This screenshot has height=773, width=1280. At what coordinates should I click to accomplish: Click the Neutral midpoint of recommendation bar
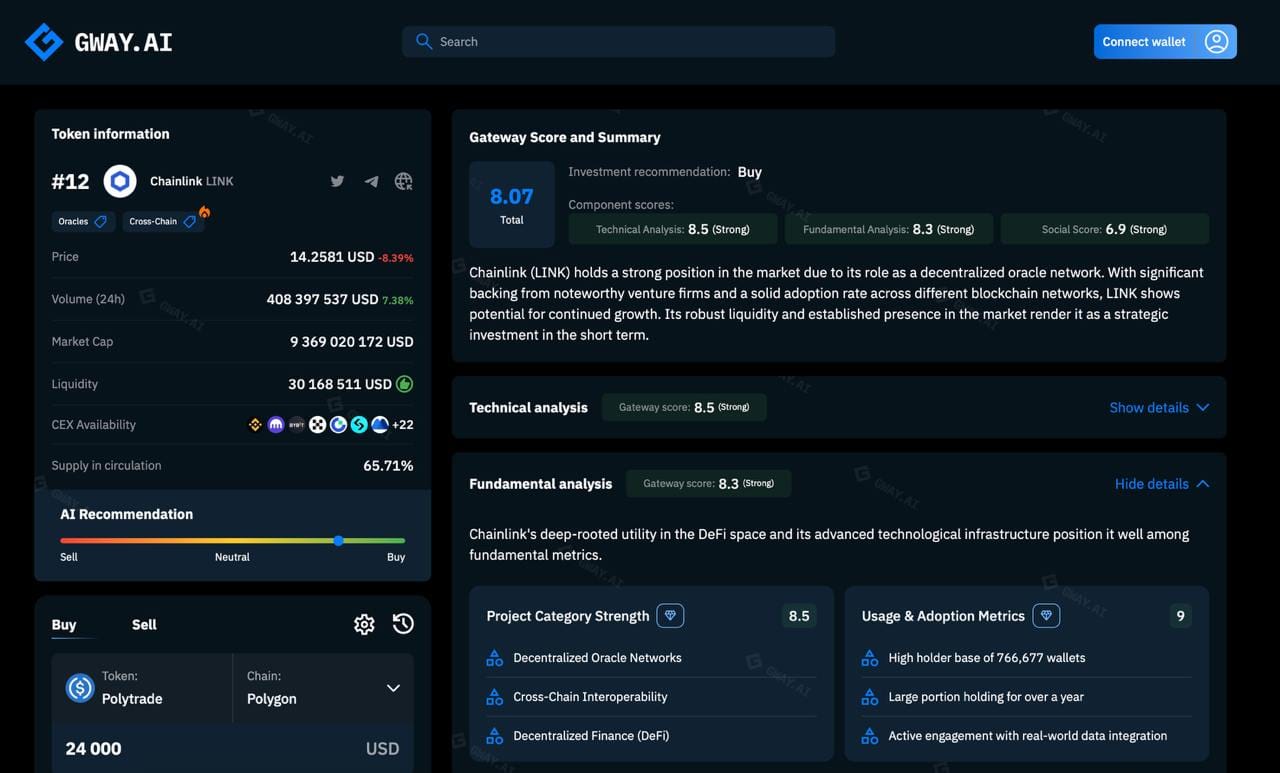232,557
